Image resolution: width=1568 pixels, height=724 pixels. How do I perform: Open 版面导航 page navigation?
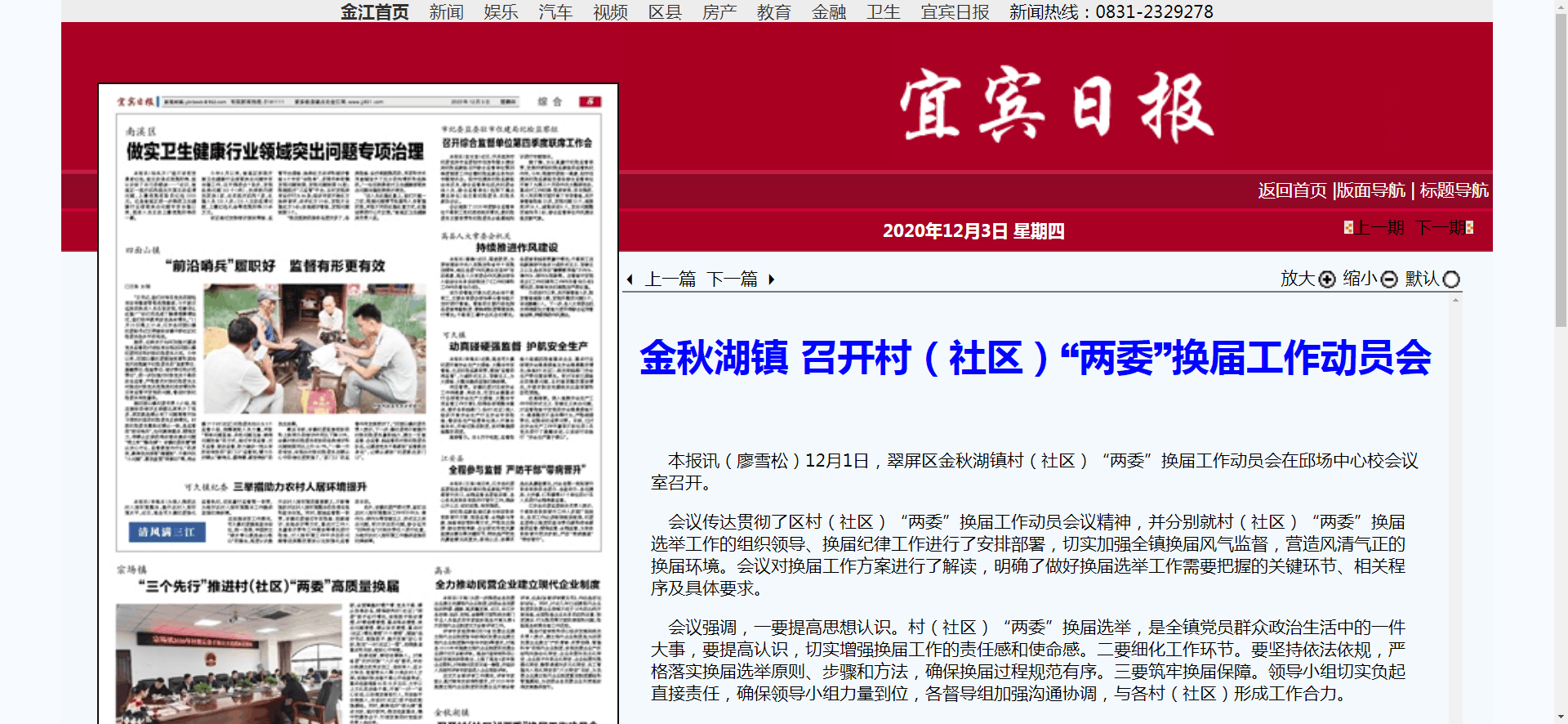coord(1371,190)
